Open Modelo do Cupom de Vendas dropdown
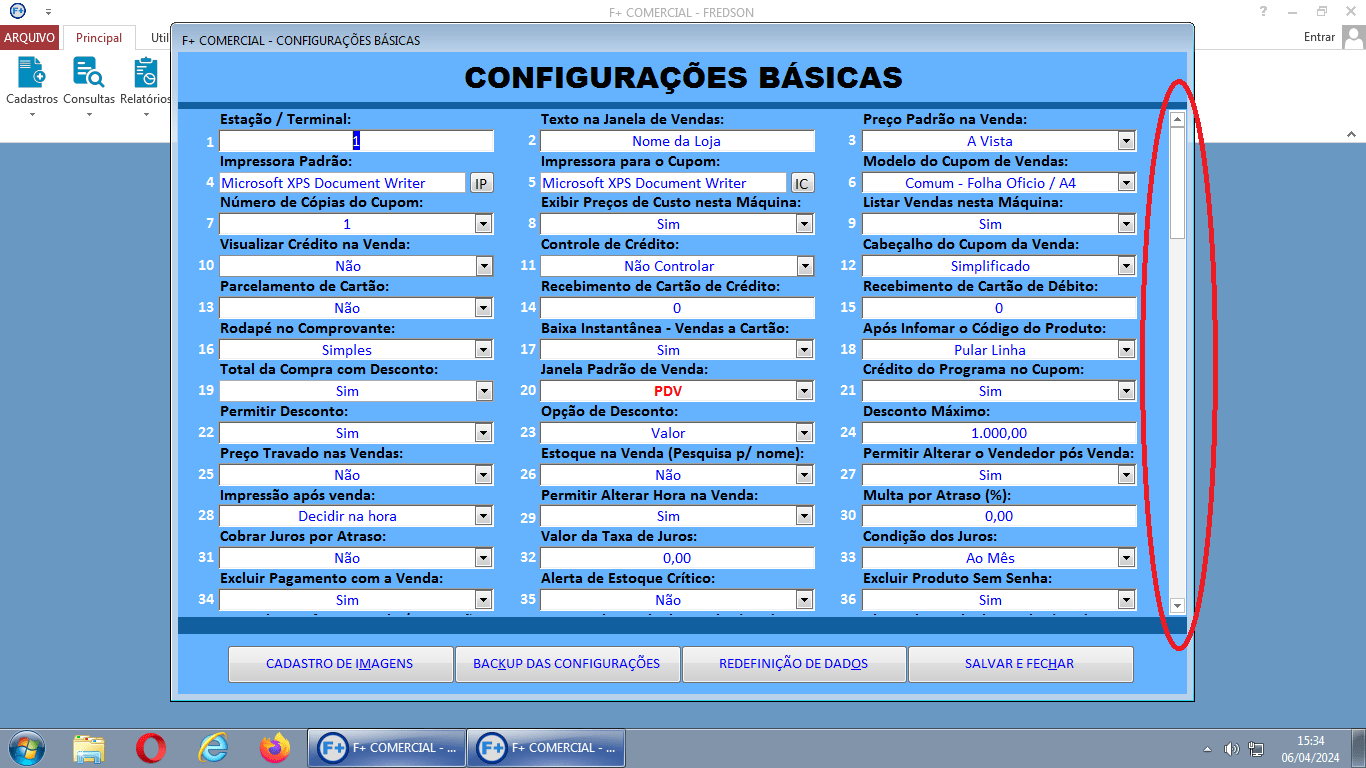Screen dimensions: 1366x768 (x=1127, y=183)
